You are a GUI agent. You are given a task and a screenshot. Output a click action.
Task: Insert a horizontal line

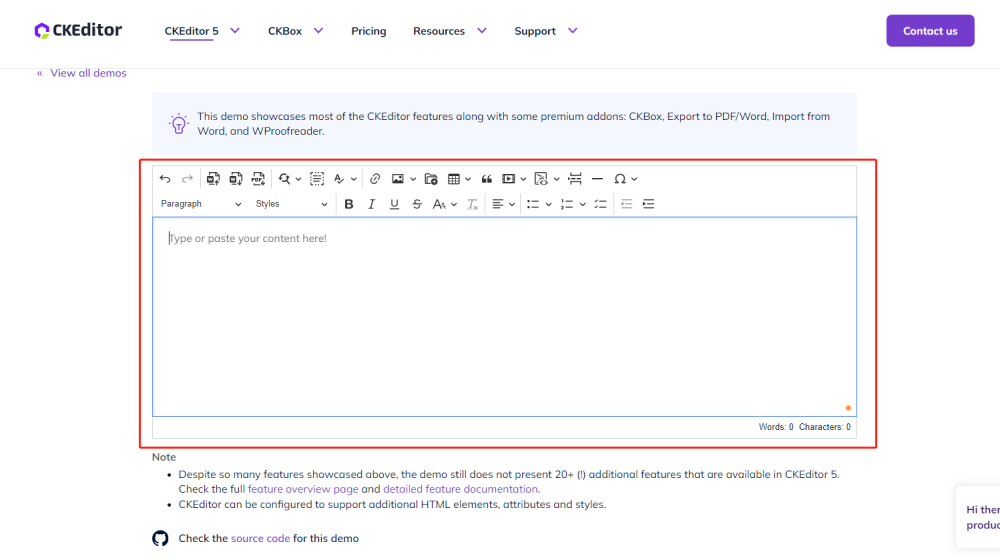click(x=598, y=179)
